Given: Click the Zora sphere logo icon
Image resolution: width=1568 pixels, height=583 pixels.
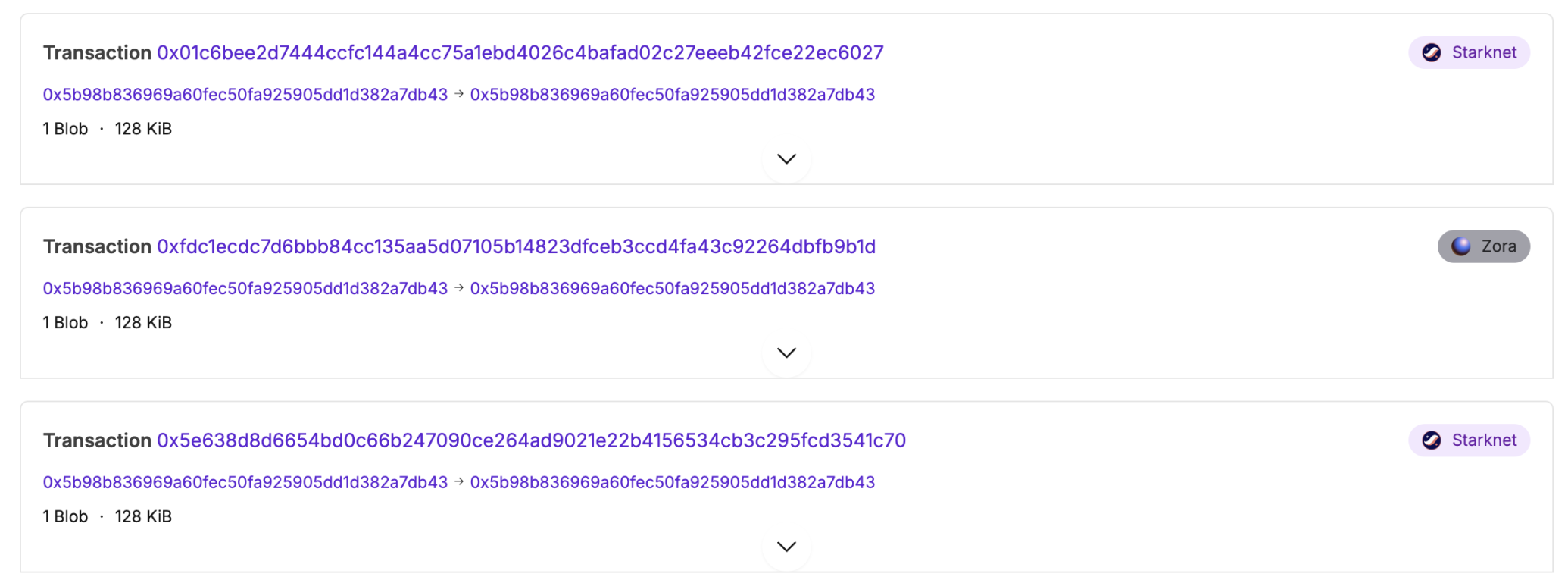Looking at the screenshot, I should (1460, 246).
